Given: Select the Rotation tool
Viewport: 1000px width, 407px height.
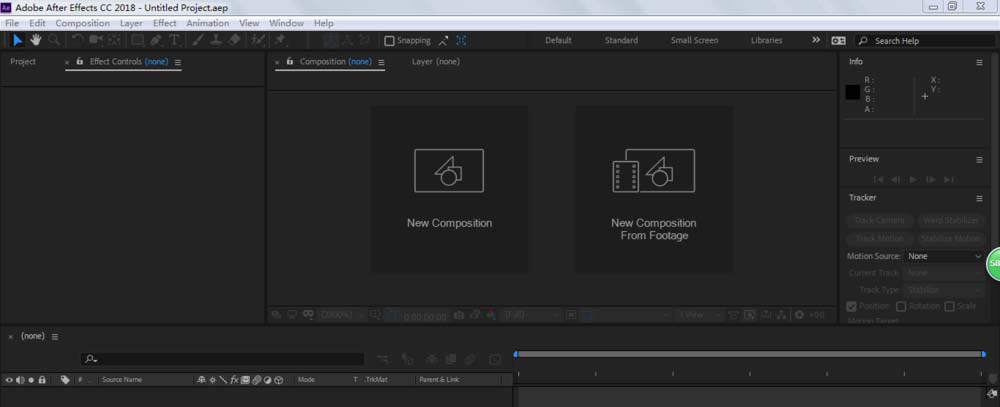Looking at the screenshot, I should (x=77, y=40).
